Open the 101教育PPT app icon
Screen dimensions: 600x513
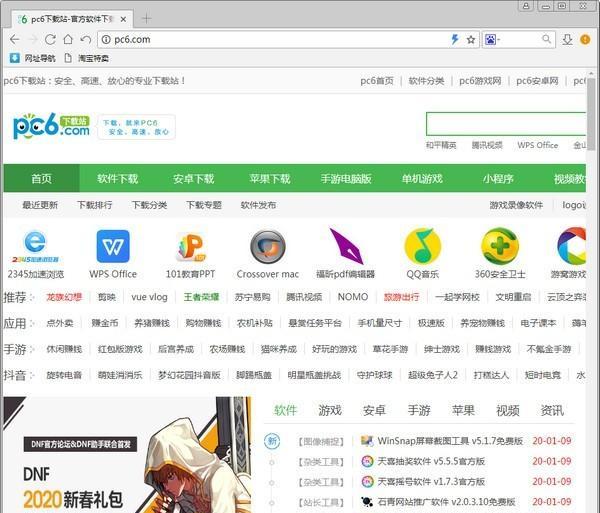coord(191,247)
